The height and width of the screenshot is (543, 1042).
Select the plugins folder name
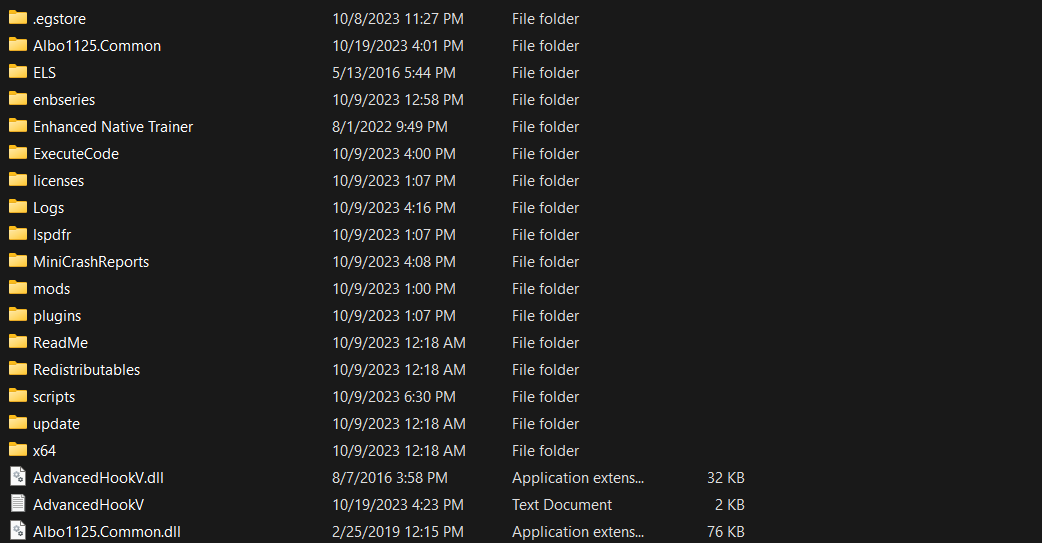pyautogui.click(x=57, y=316)
